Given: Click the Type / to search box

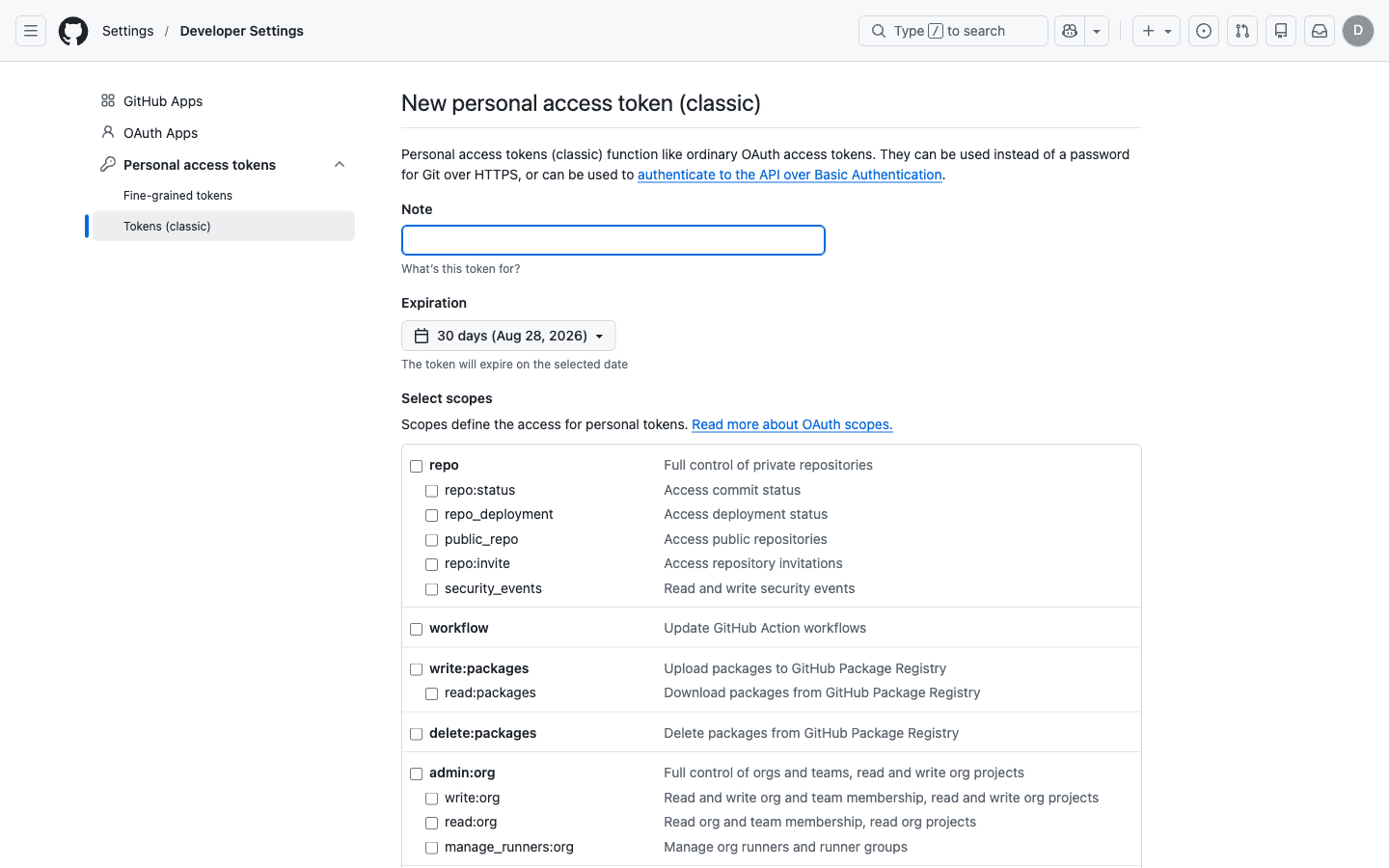Looking at the screenshot, I should click(x=953, y=31).
